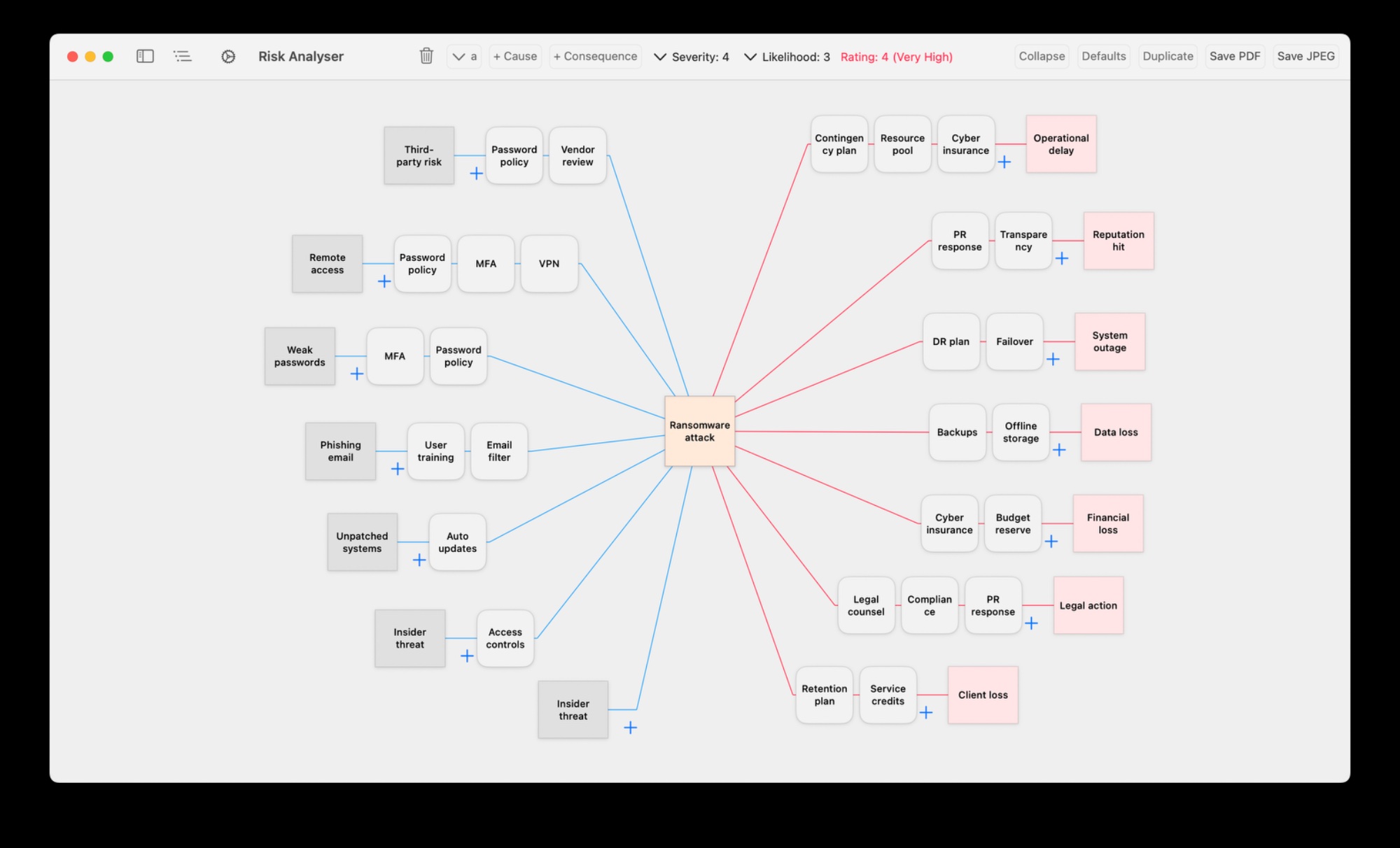Click the plus icon beside Offline storage on Data loss branch
Screen dimensions: 1400x848
(x=1059, y=450)
